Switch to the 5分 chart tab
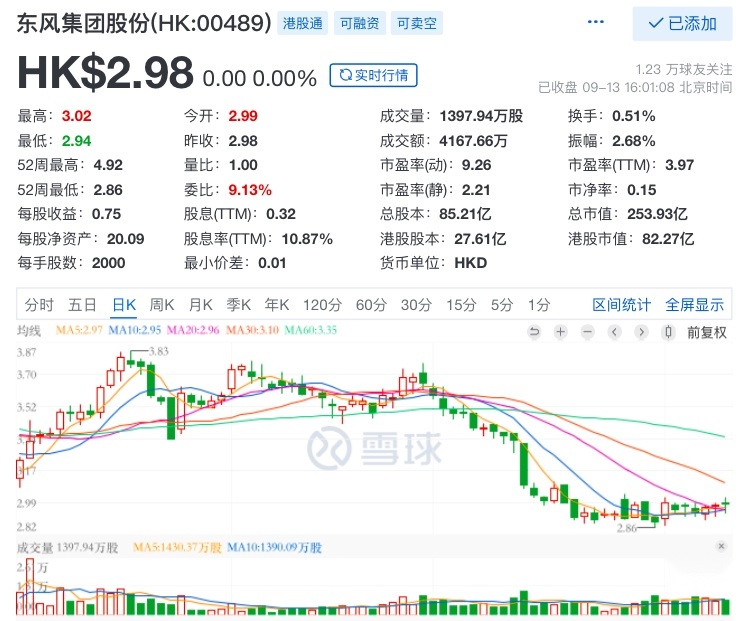 [x=502, y=304]
